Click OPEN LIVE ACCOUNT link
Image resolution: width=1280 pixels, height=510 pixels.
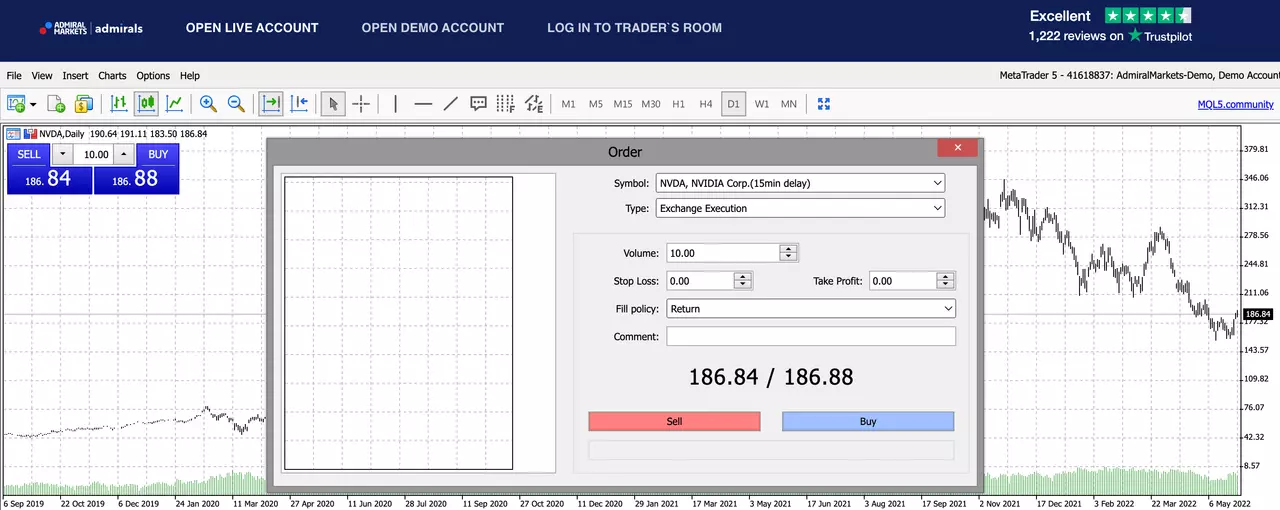(252, 28)
